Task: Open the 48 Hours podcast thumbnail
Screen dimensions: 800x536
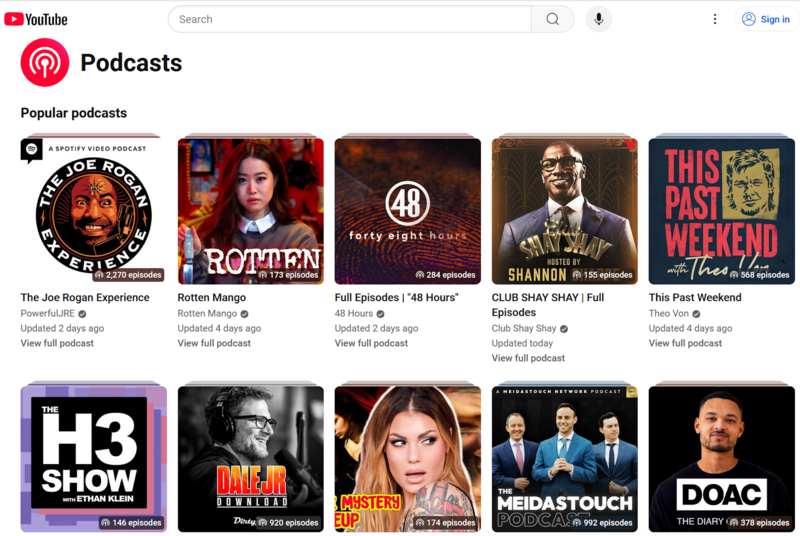Action: [x=408, y=211]
